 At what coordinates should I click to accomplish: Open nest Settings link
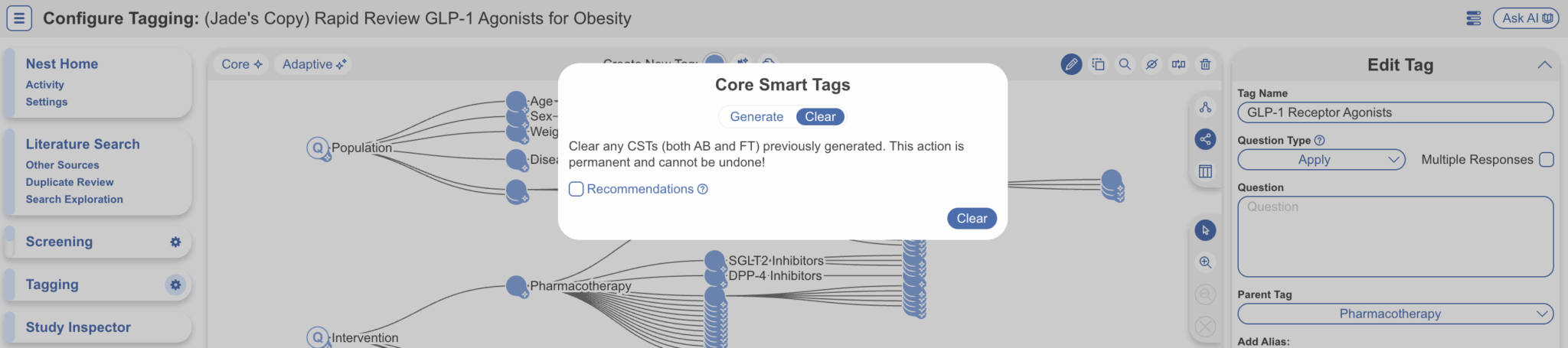(x=47, y=102)
